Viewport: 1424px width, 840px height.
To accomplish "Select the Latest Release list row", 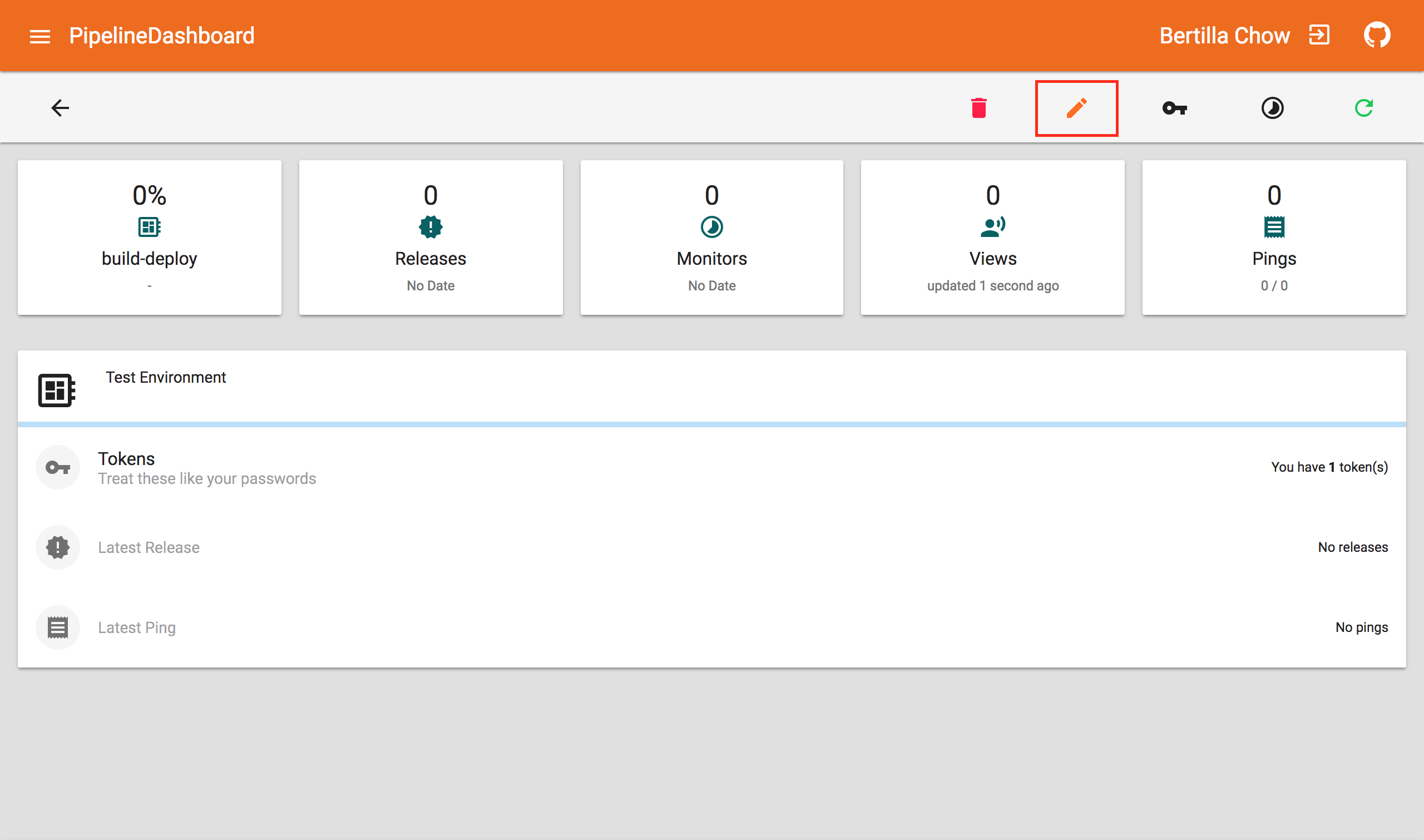I will [x=711, y=547].
